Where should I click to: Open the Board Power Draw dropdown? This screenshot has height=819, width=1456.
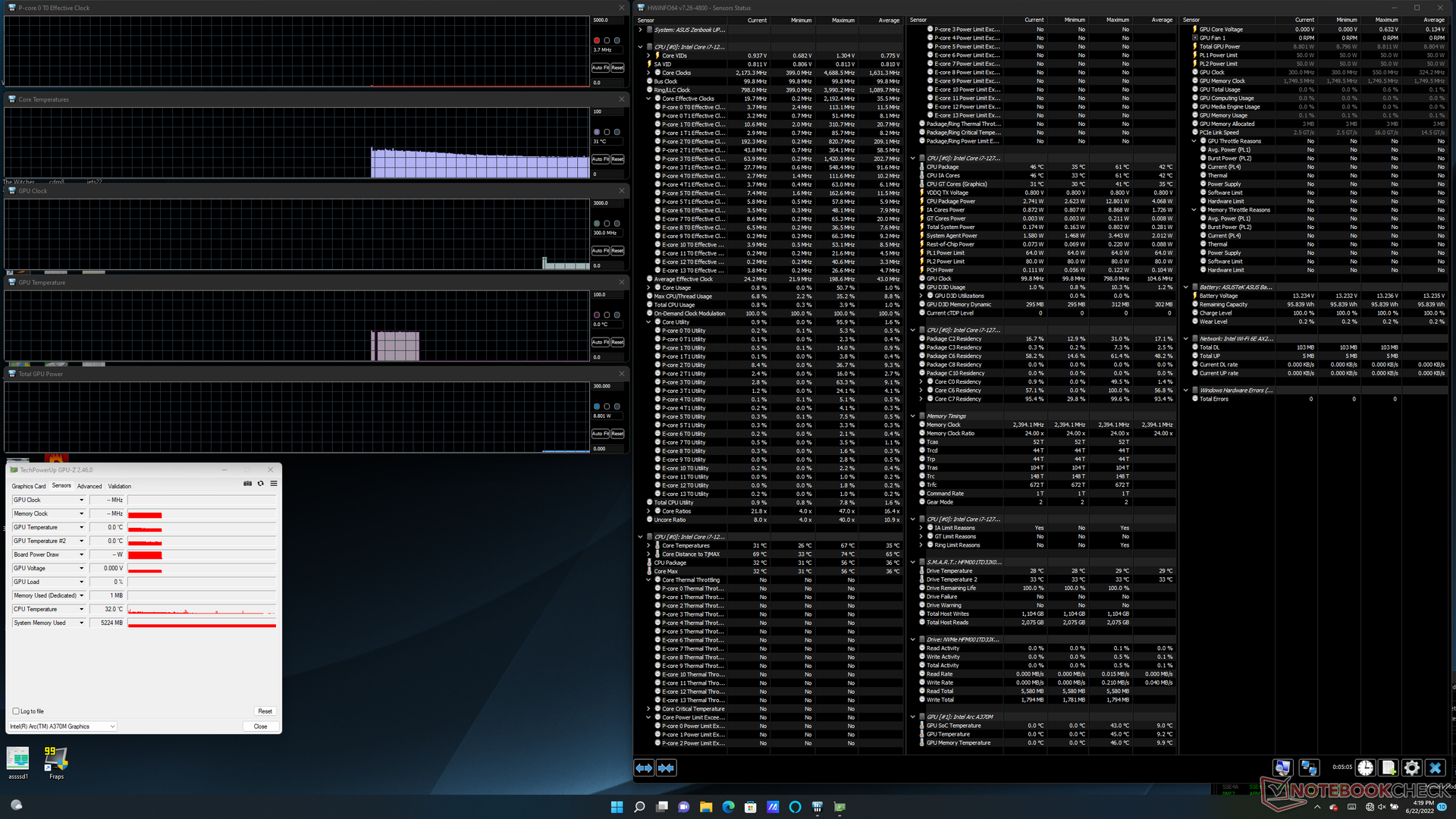click(81, 555)
